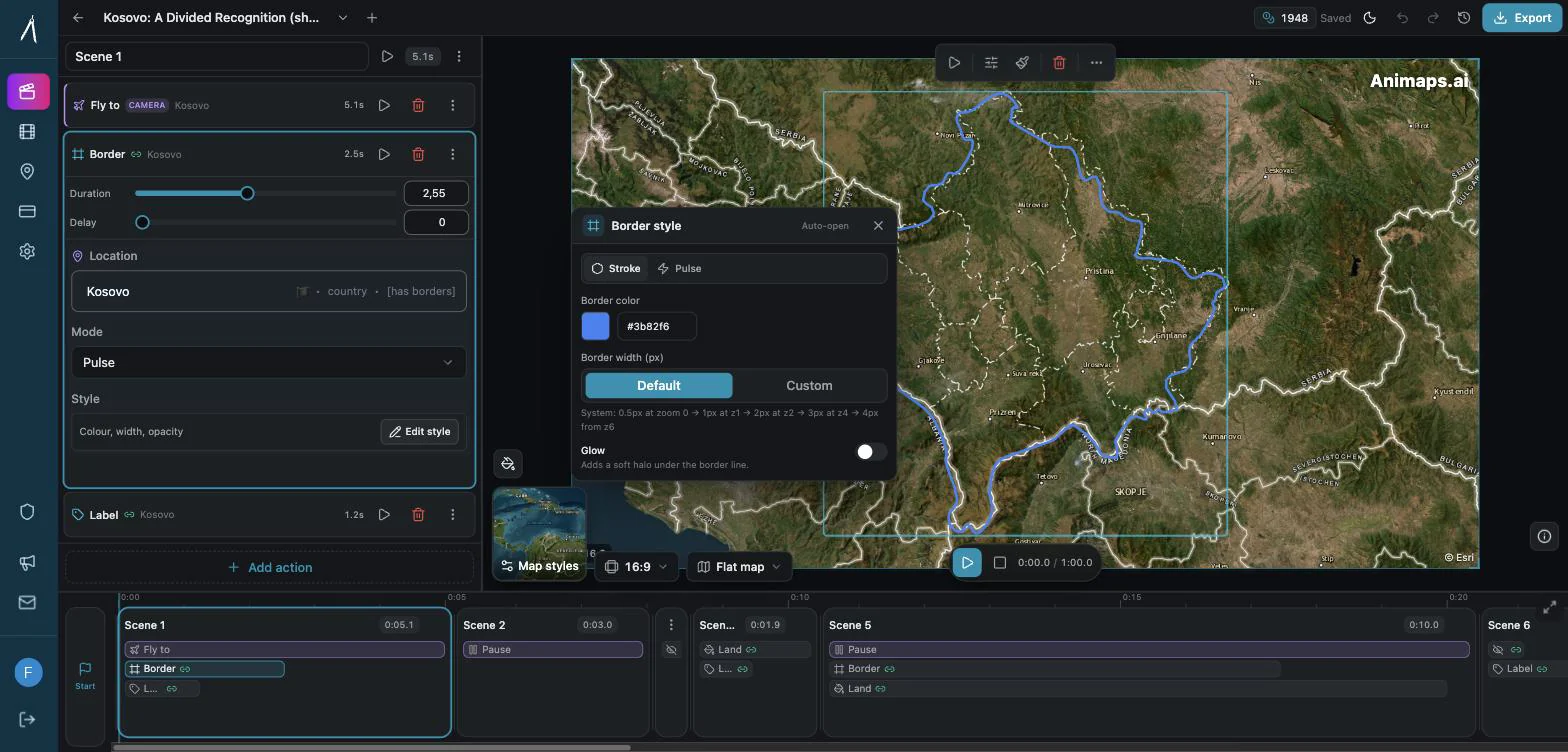The width and height of the screenshot is (1568, 752).
Task: Click the border color swatch
Action: point(595,326)
